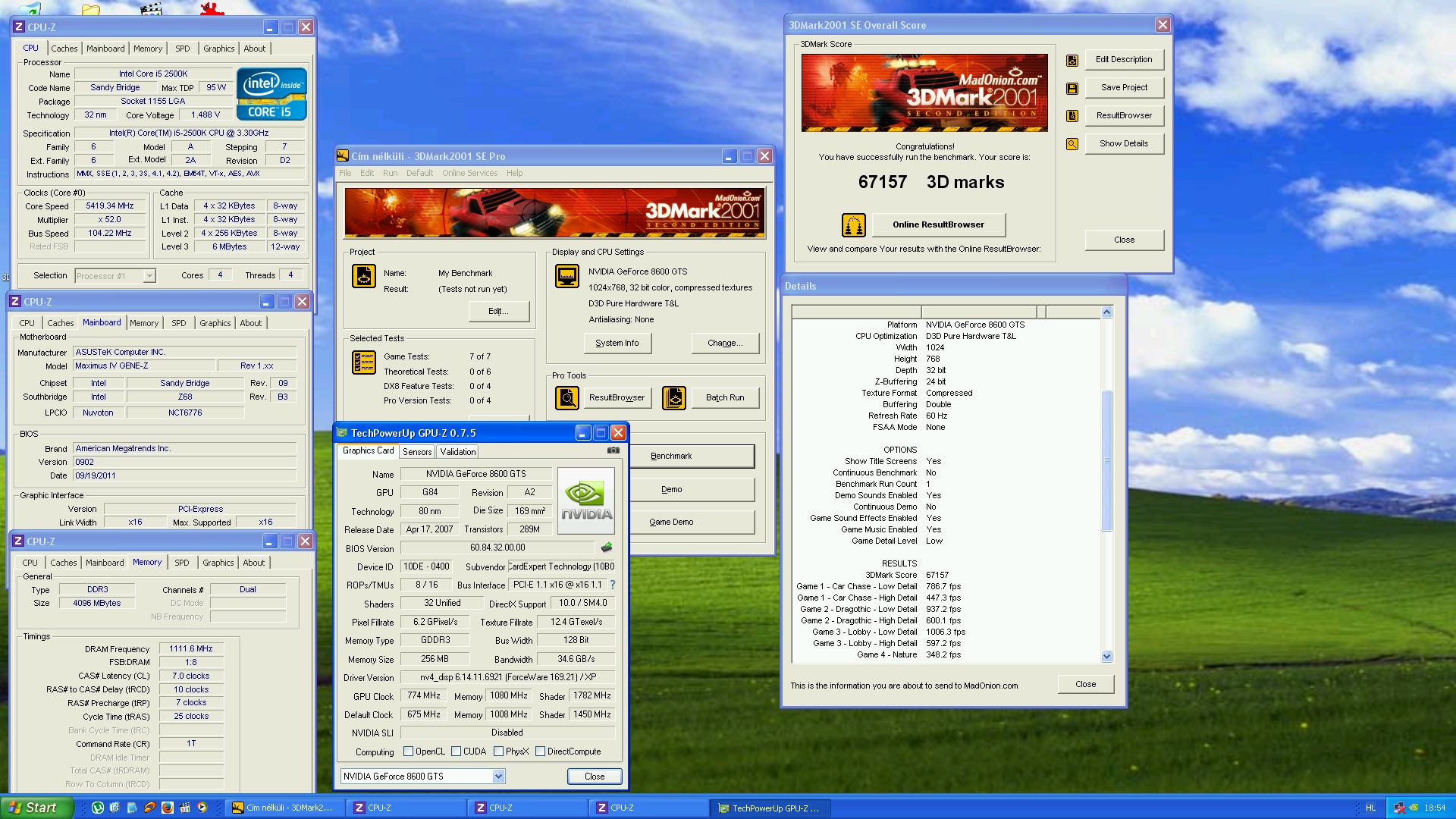This screenshot has height=819, width=1456.
Task: Toggle the CUDA checkbox
Action: click(x=457, y=752)
